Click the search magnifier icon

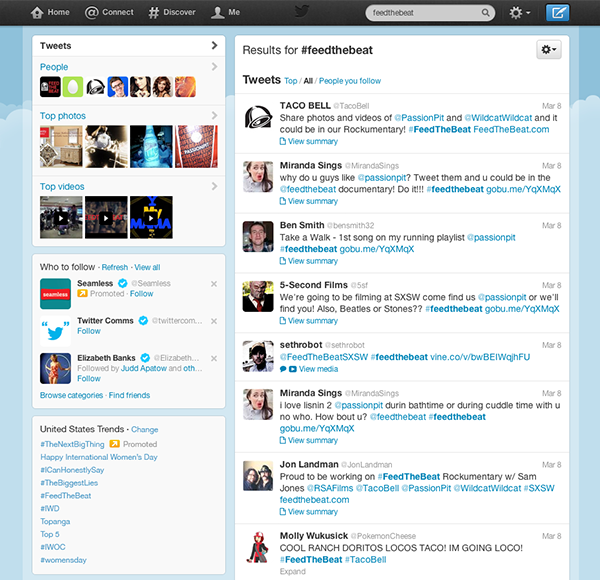tap(485, 13)
